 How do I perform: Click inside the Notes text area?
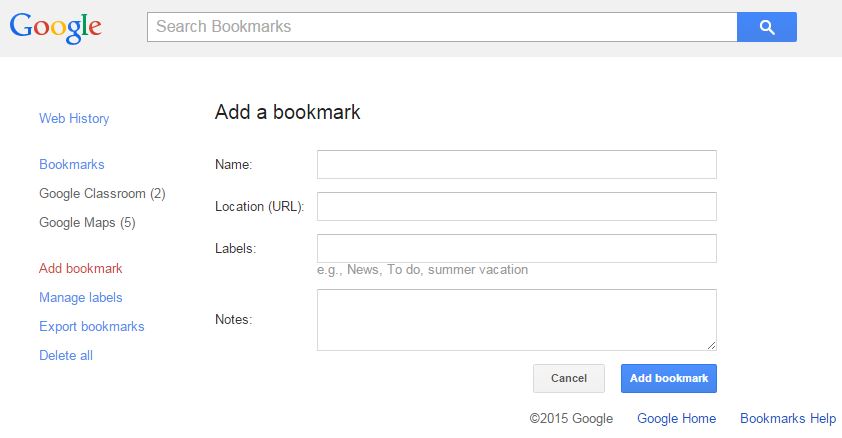517,320
